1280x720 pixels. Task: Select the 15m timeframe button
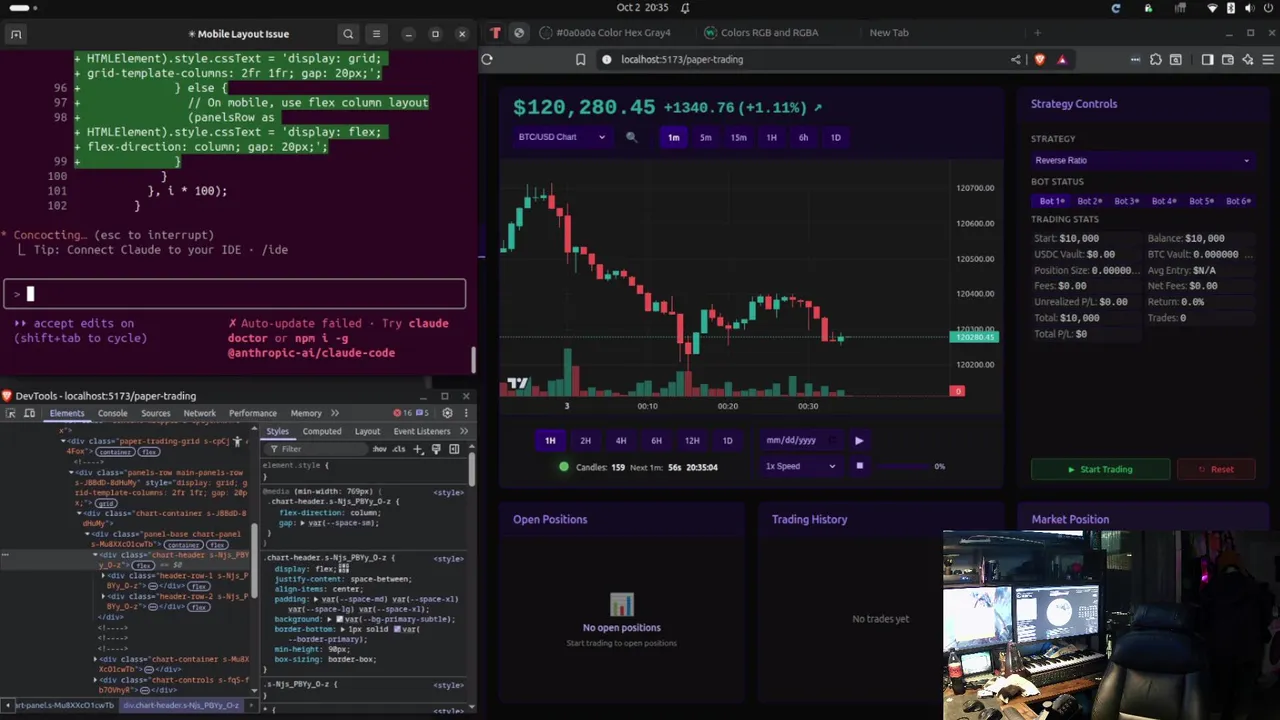point(738,137)
